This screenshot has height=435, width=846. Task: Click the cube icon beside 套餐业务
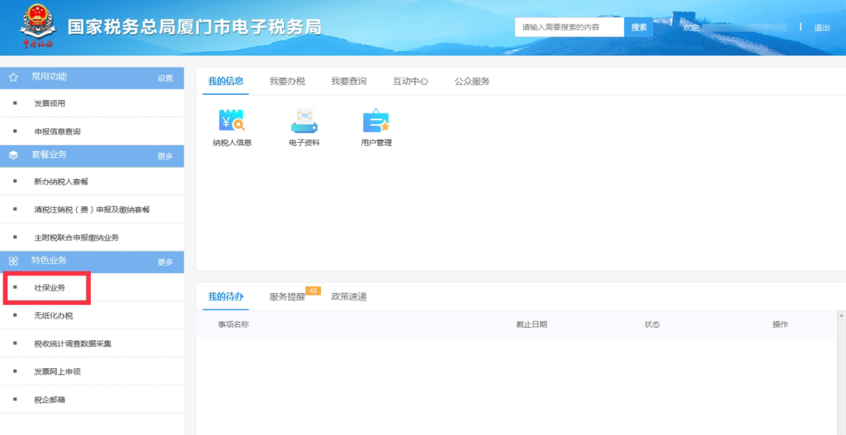pos(13,155)
